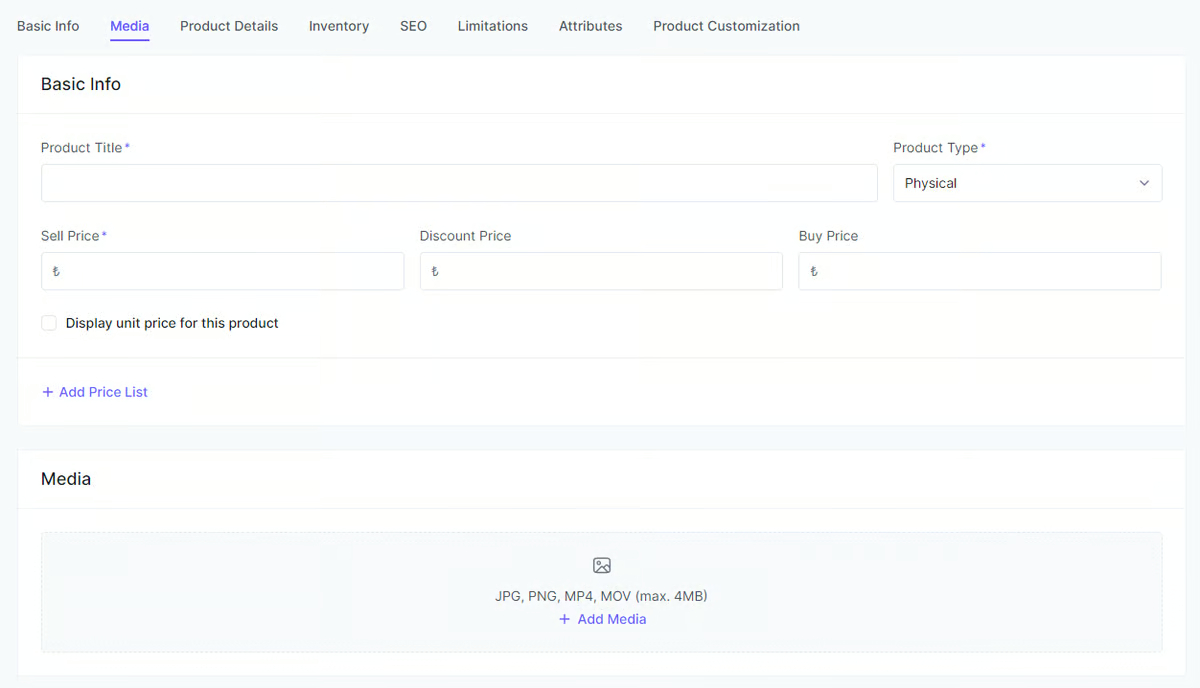Select the SEO tab
The width and height of the screenshot is (1200, 688).
tap(413, 26)
